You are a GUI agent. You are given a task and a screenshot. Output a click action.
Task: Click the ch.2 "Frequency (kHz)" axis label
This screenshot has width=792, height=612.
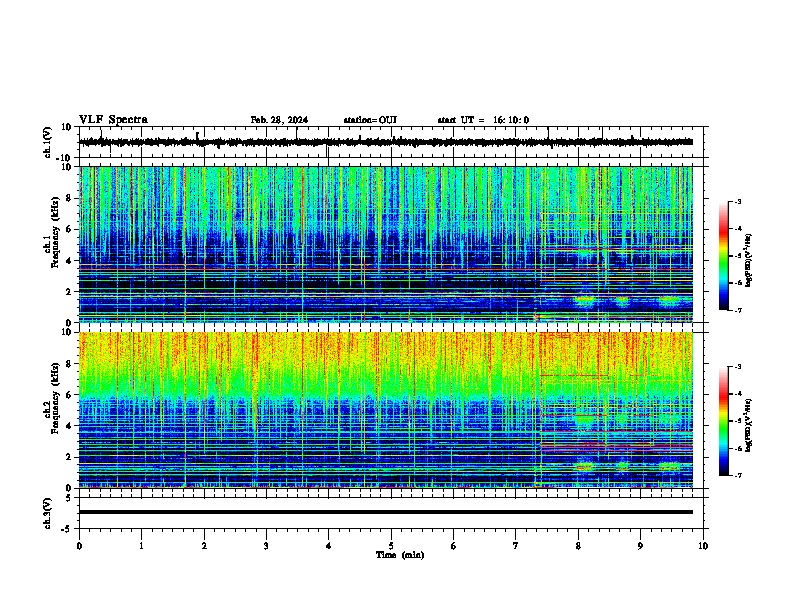click(x=55, y=398)
